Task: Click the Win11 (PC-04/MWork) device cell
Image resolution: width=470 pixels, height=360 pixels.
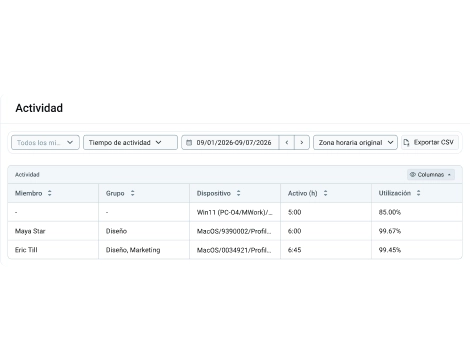Action: (235, 212)
